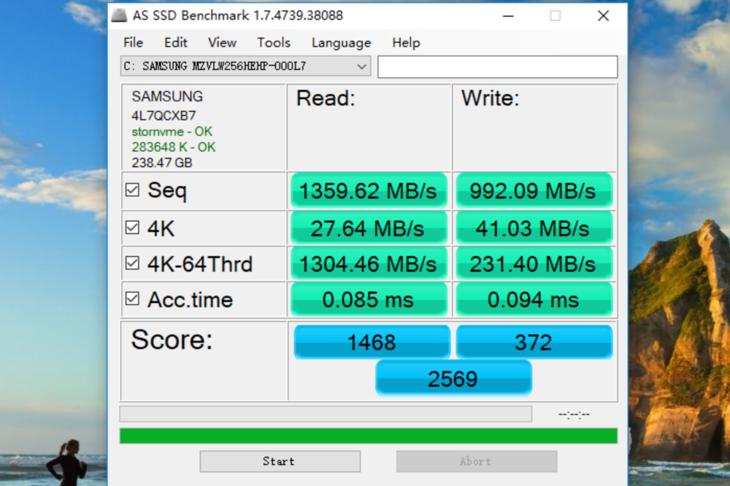730x486 pixels.
Task: Expand the Tools menu
Action: pyautogui.click(x=274, y=42)
